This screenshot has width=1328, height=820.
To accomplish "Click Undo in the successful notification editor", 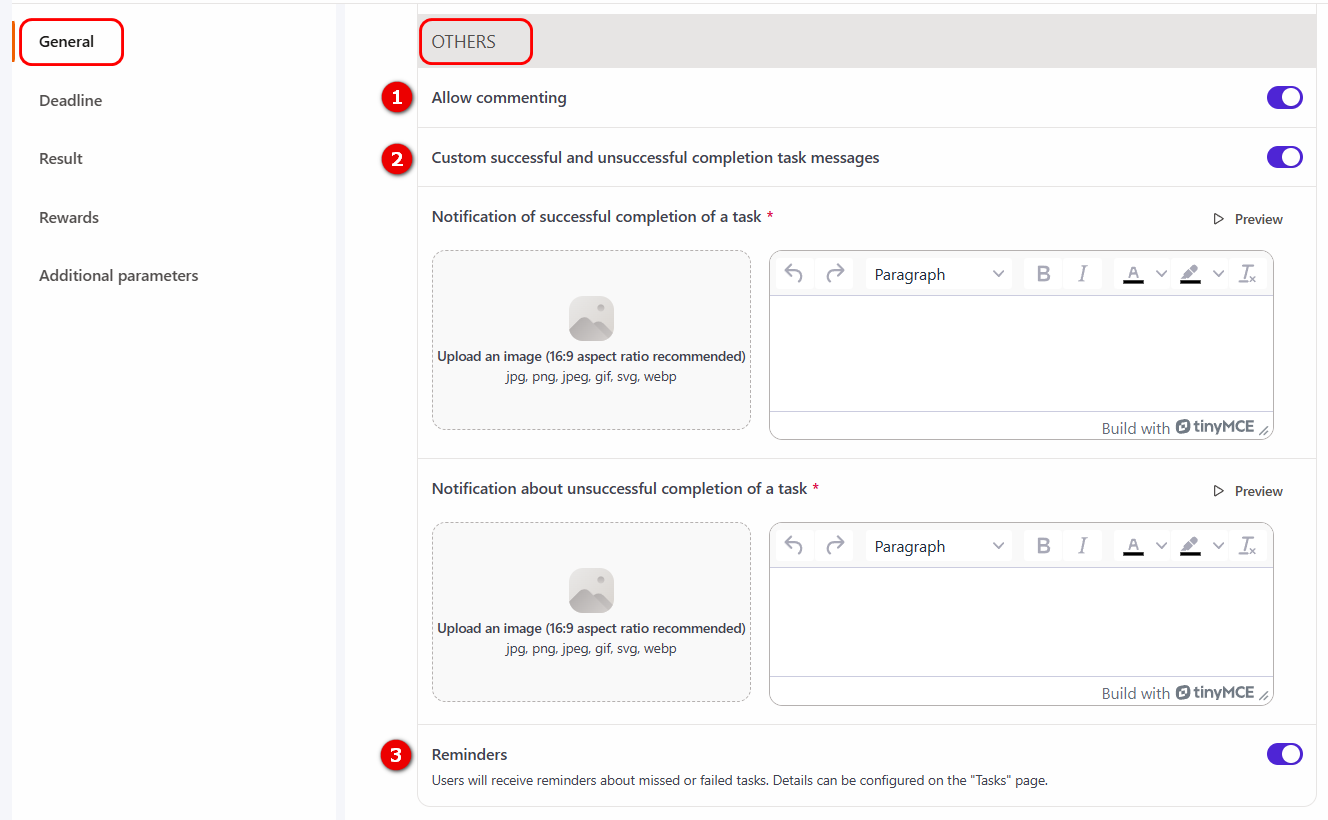I will (x=794, y=274).
